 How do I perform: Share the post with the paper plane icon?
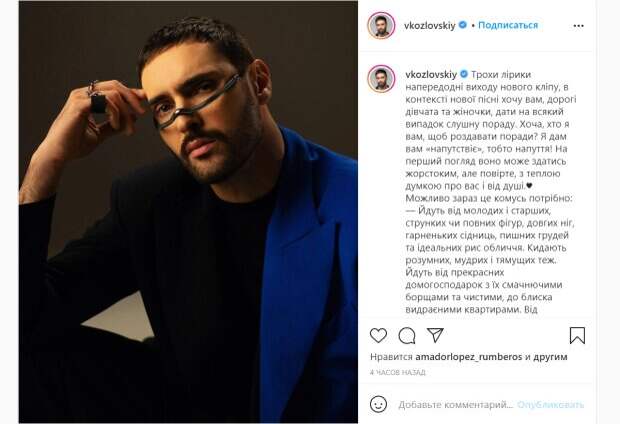pos(435,335)
